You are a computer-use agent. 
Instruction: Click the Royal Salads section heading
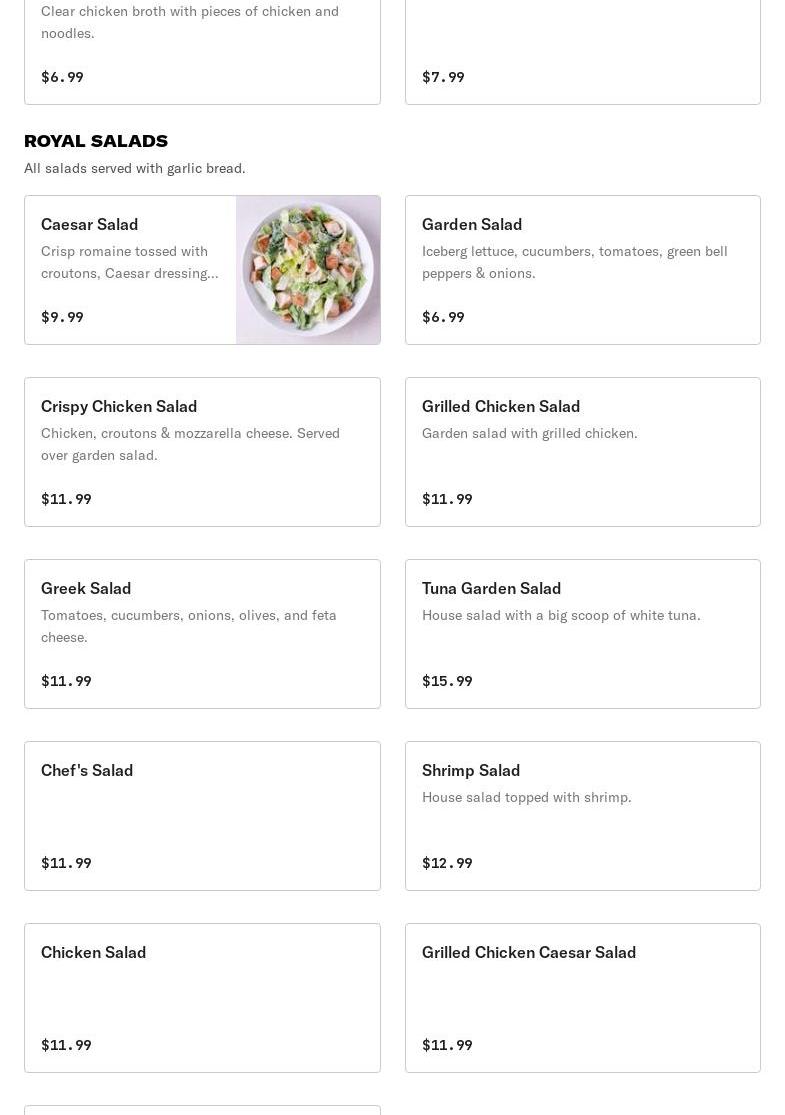click(96, 141)
